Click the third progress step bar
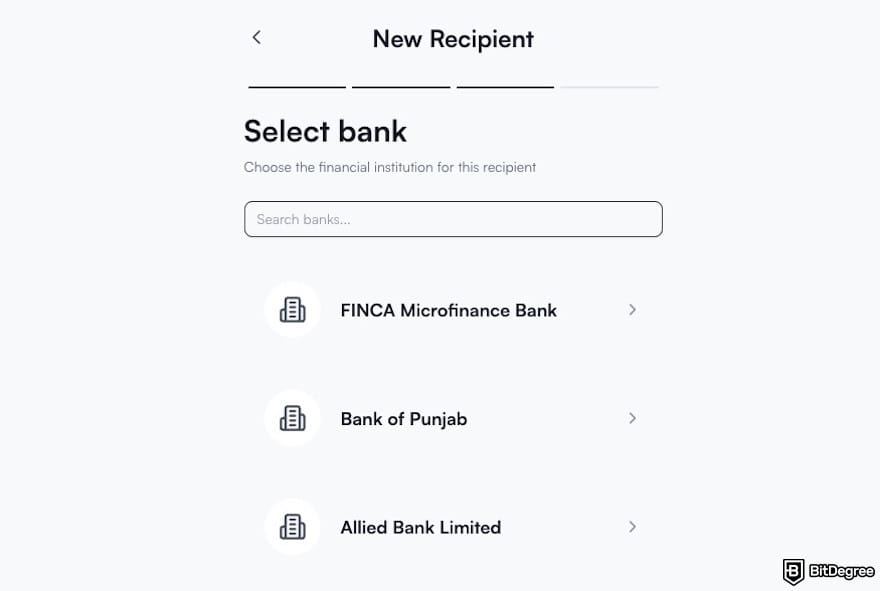This screenshot has width=880, height=591. 504,88
